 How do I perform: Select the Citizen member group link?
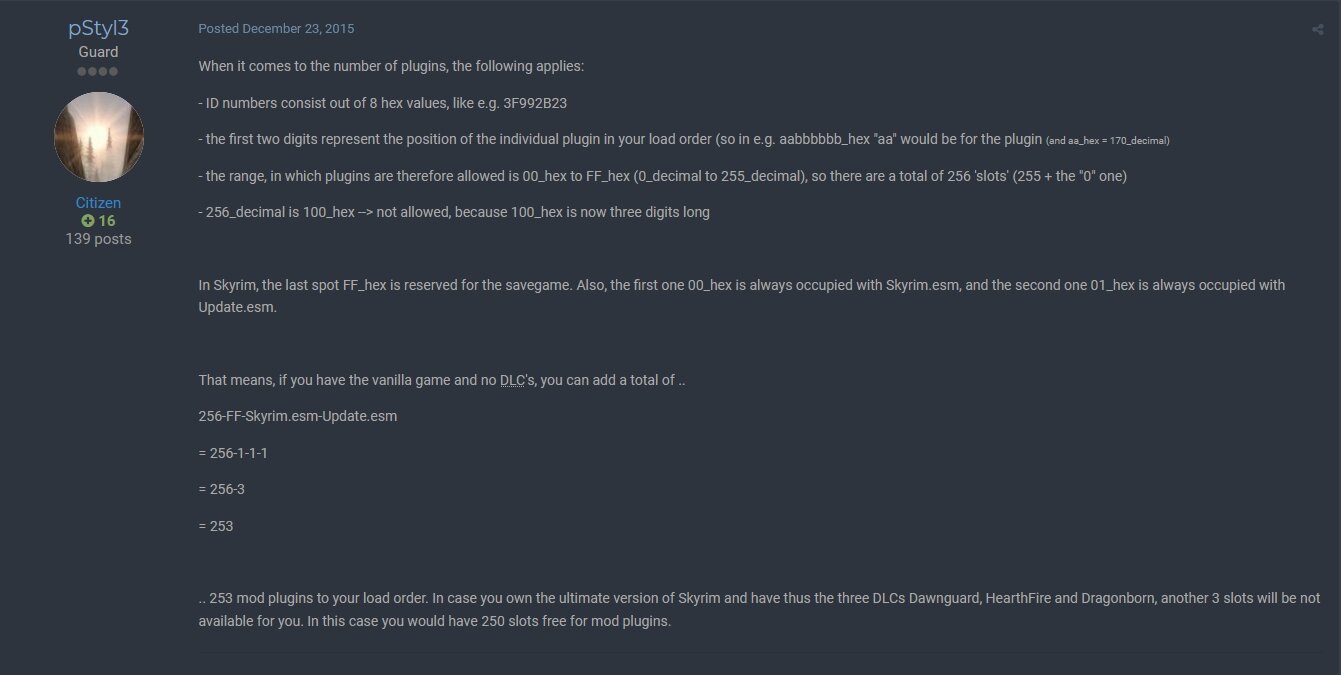(x=98, y=203)
